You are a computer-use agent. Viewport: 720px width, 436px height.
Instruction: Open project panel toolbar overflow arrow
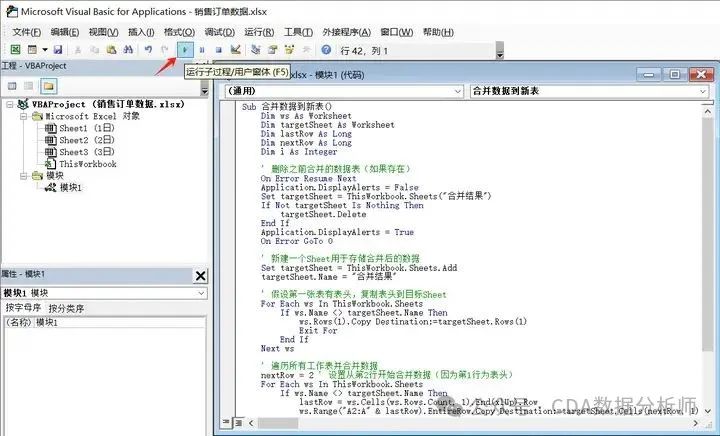pyautogui.click(x=205, y=87)
